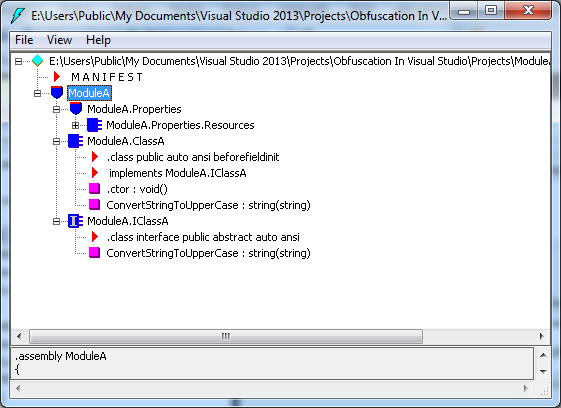Click the class icon for ModuleA.Properties.Resources
The height and width of the screenshot is (408, 561).
[x=94, y=125]
